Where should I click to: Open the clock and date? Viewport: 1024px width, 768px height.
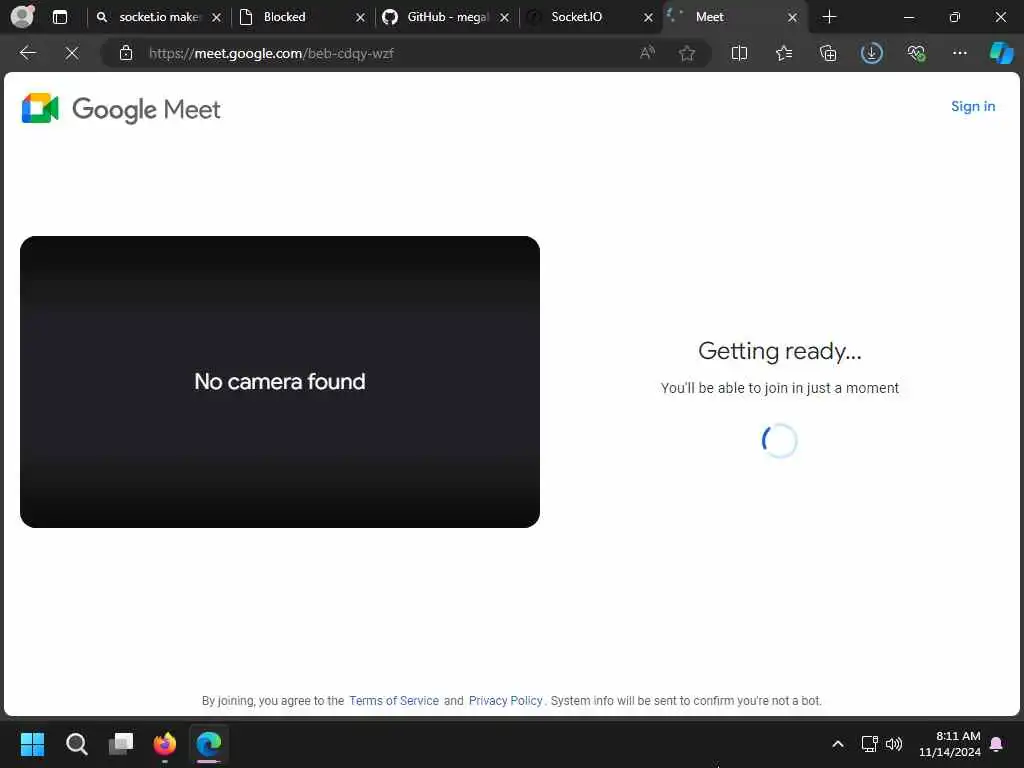click(950, 744)
